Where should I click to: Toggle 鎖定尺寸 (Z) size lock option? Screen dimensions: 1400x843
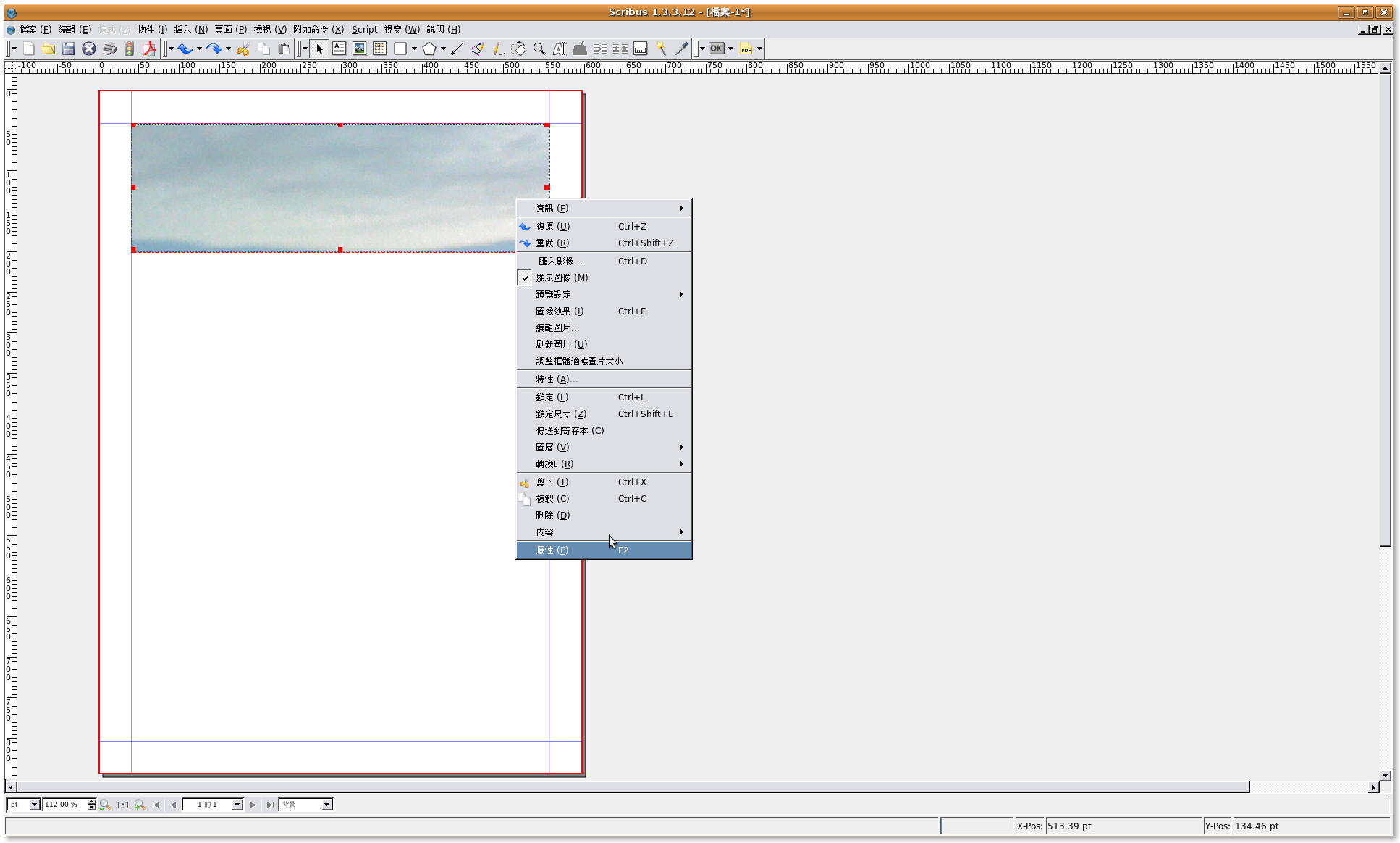click(561, 414)
